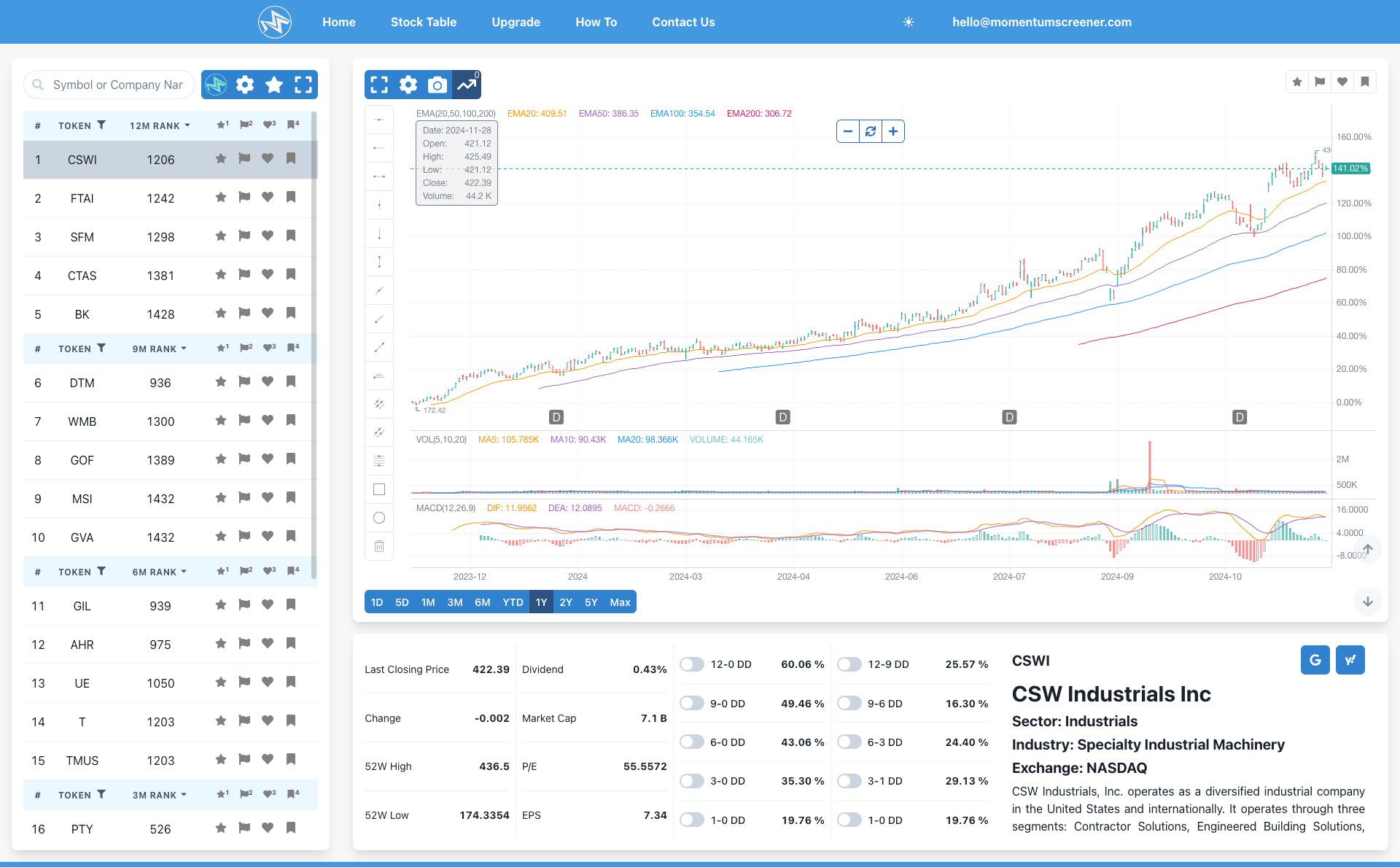Toggle the 1-0 DD switch beside 3-0 DD column
Screen dimensions: 1400x867
[692, 820]
